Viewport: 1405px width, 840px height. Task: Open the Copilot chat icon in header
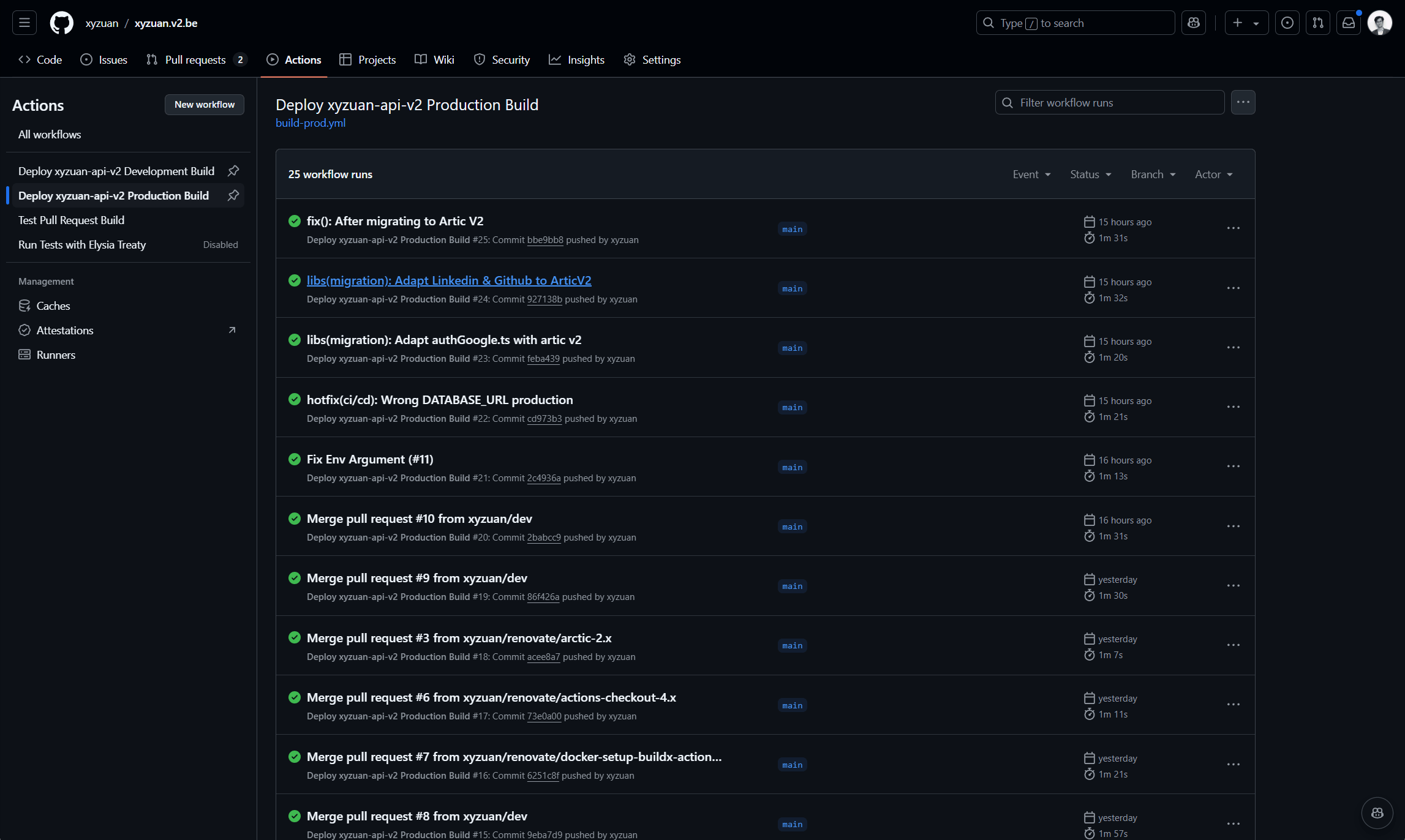pos(1193,23)
